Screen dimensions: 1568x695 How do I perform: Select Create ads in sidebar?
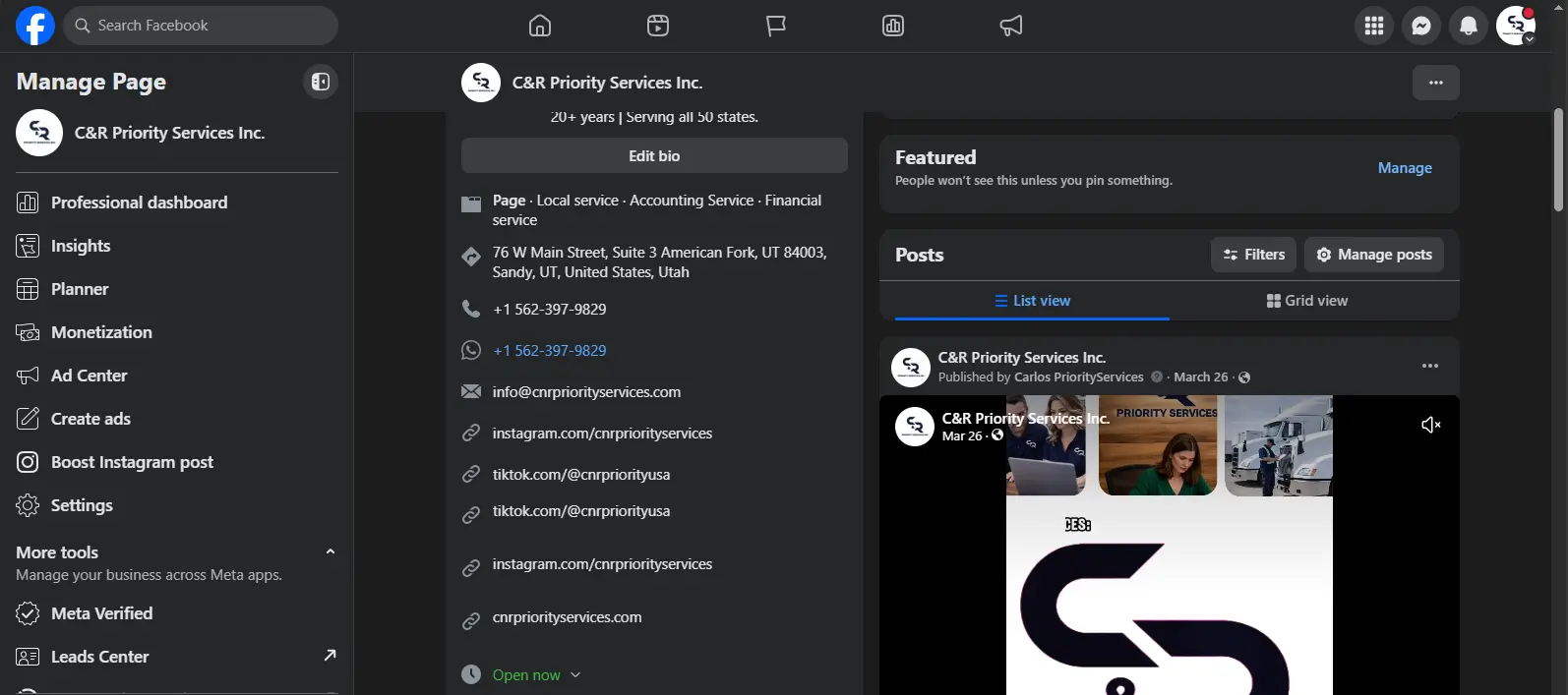(x=177, y=419)
